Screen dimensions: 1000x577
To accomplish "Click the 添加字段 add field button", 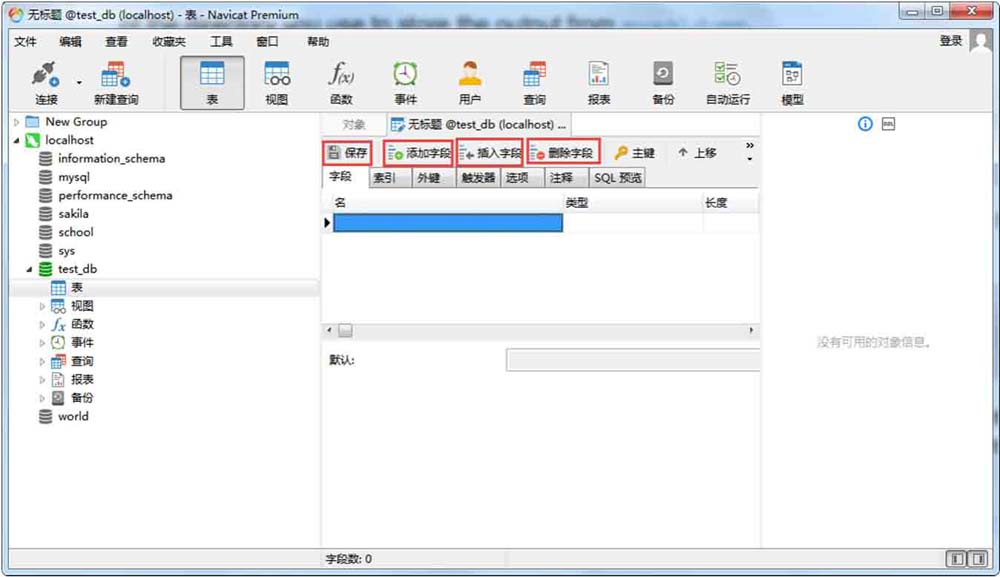I will tap(418, 153).
